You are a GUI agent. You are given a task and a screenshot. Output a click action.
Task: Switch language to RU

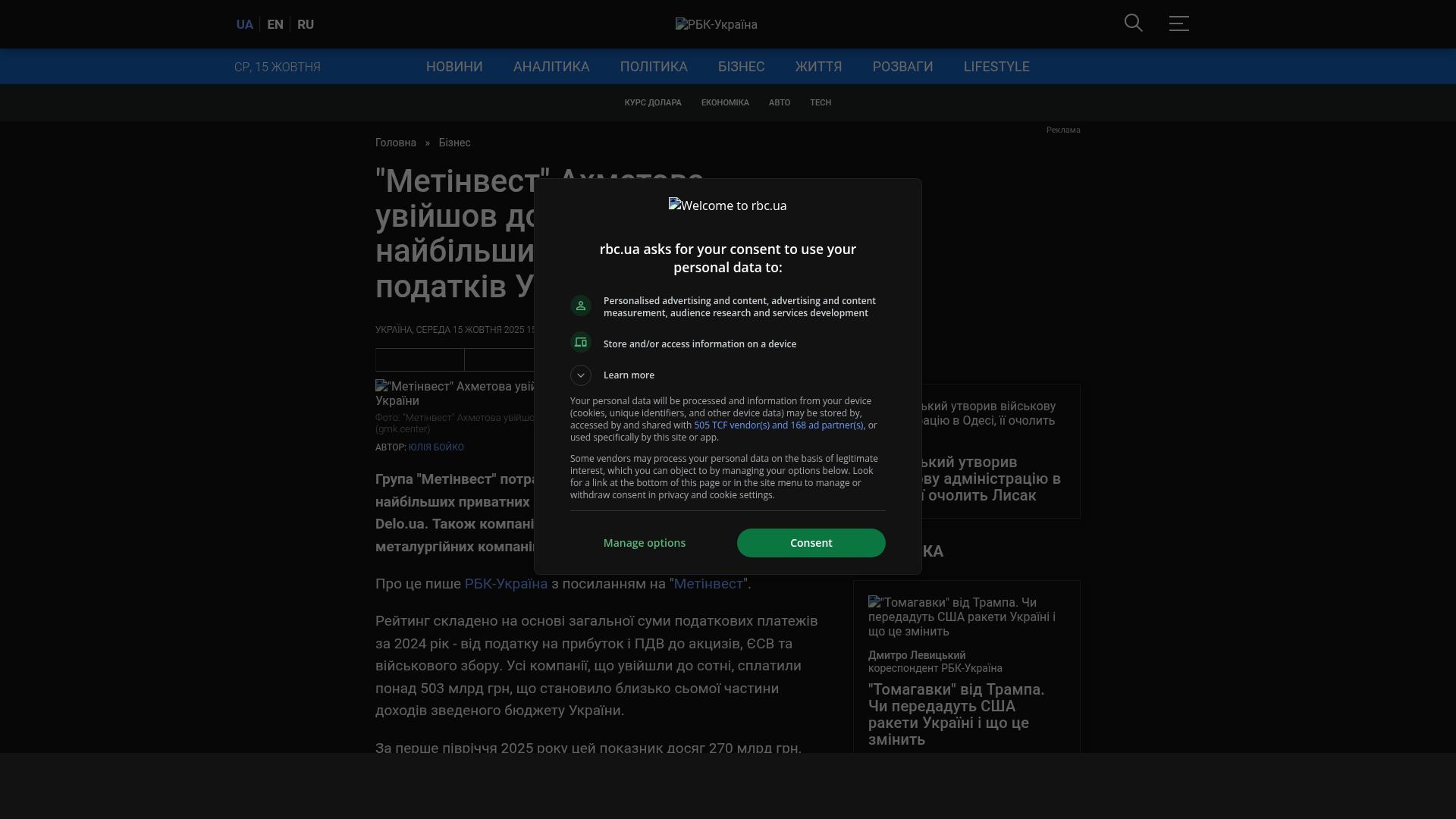[306, 24]
